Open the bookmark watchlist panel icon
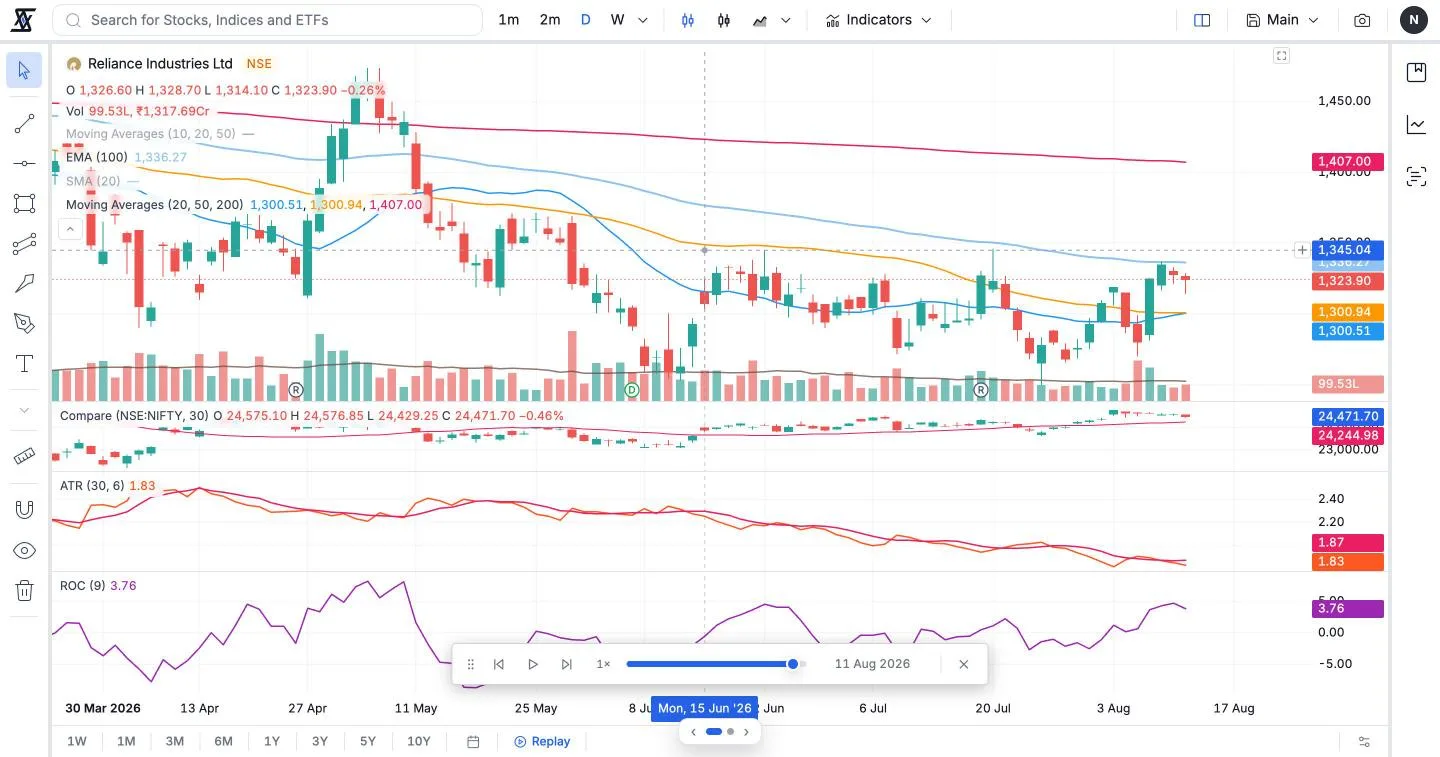The image size is (1440, 757). click(x=1416, y=72)
